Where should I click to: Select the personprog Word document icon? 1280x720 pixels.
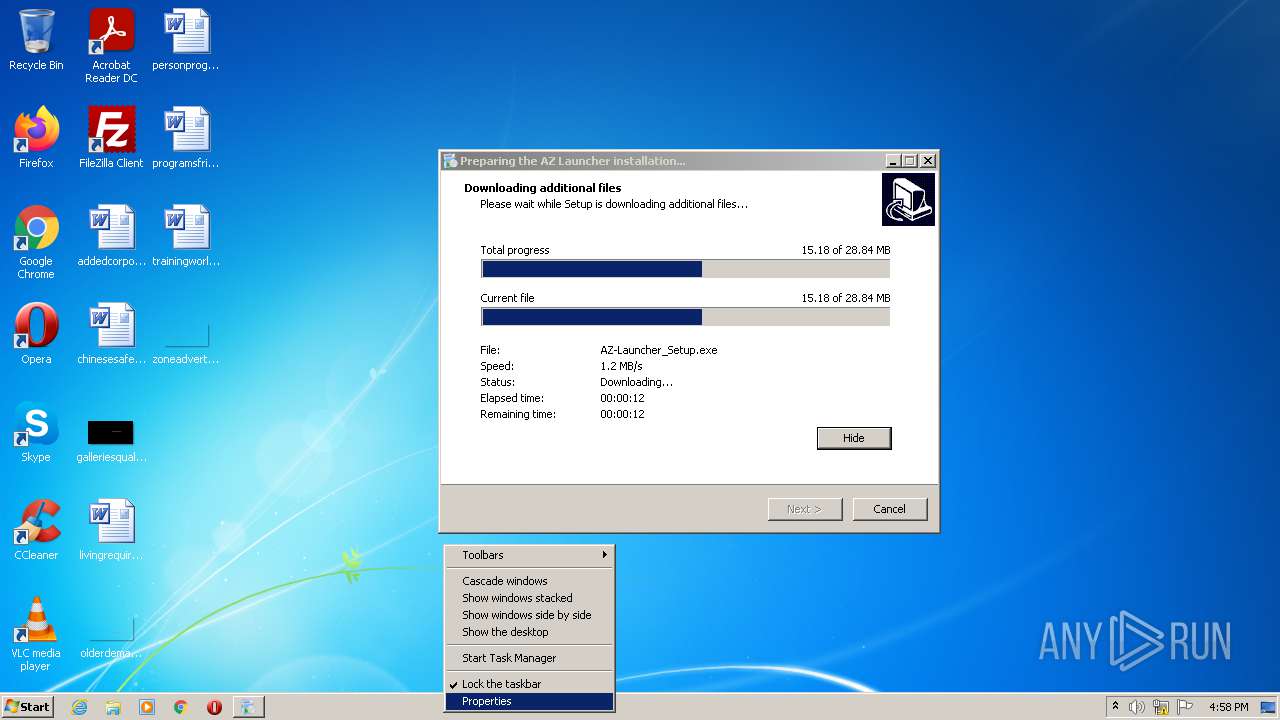(186, 40)
